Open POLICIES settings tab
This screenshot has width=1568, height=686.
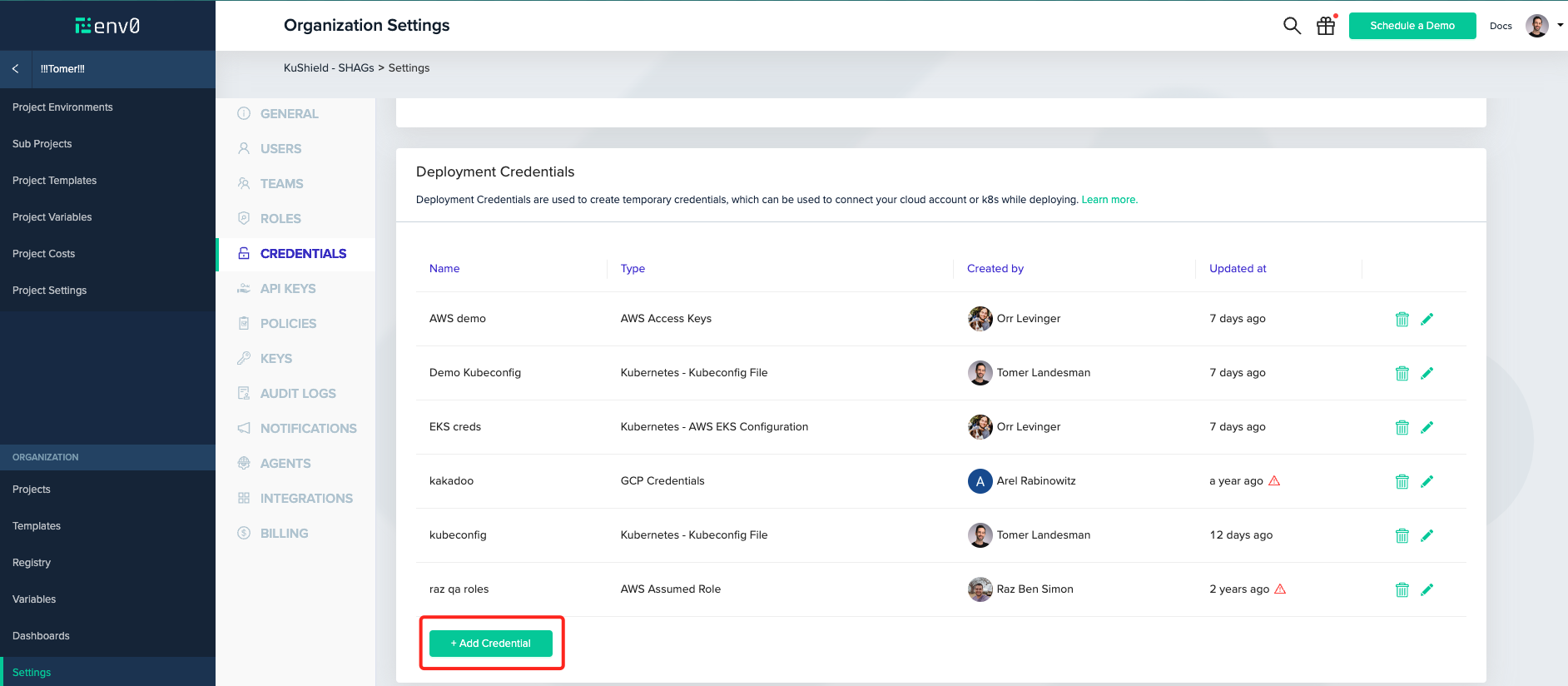click(288, 324)
